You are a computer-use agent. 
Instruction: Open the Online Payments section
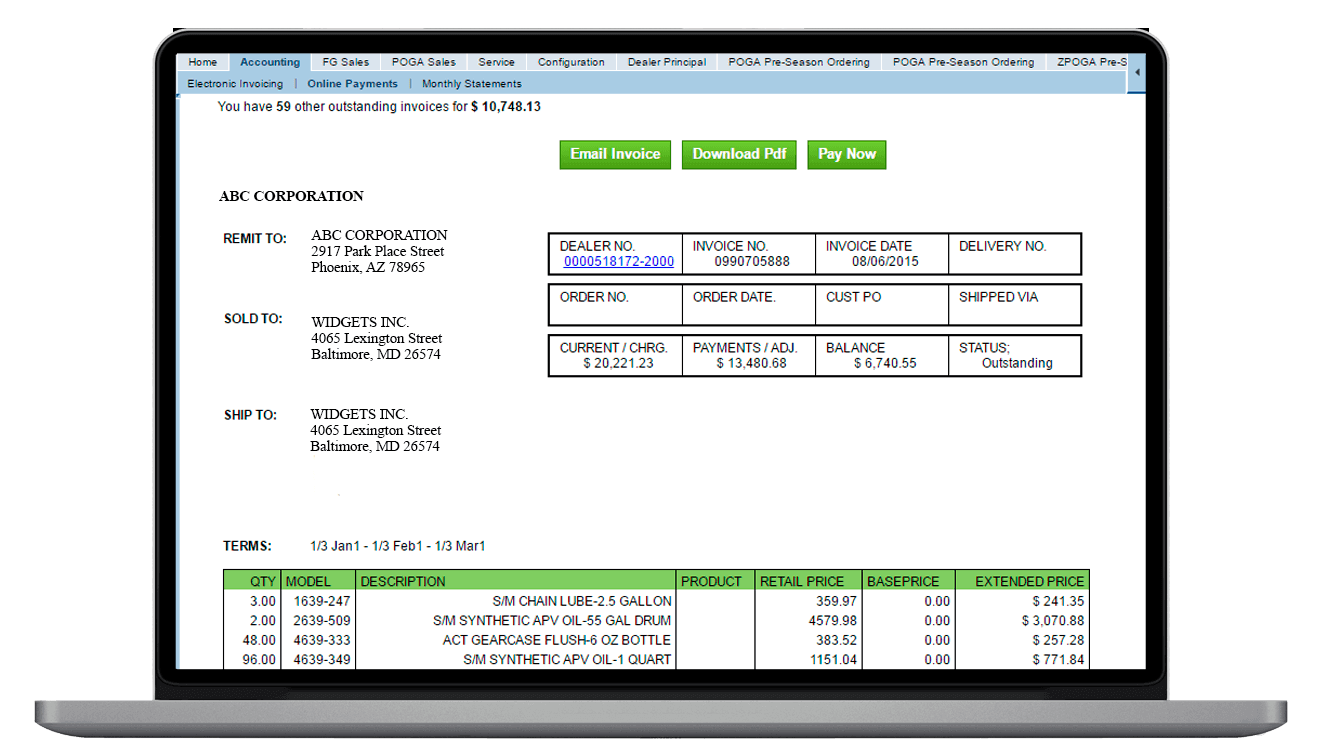click(x=351, y=84)
